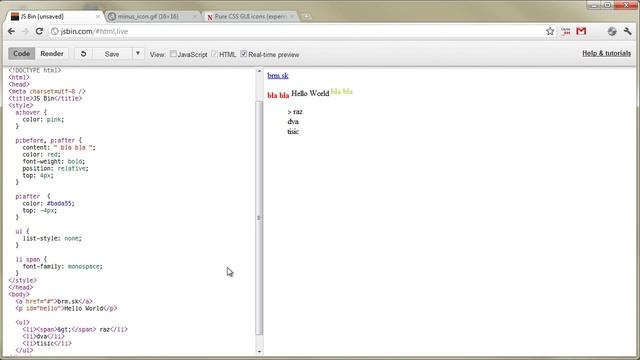Click the 'dva' list item in preview
This screenshot has height=360, width=640.
tap(293, 122)
